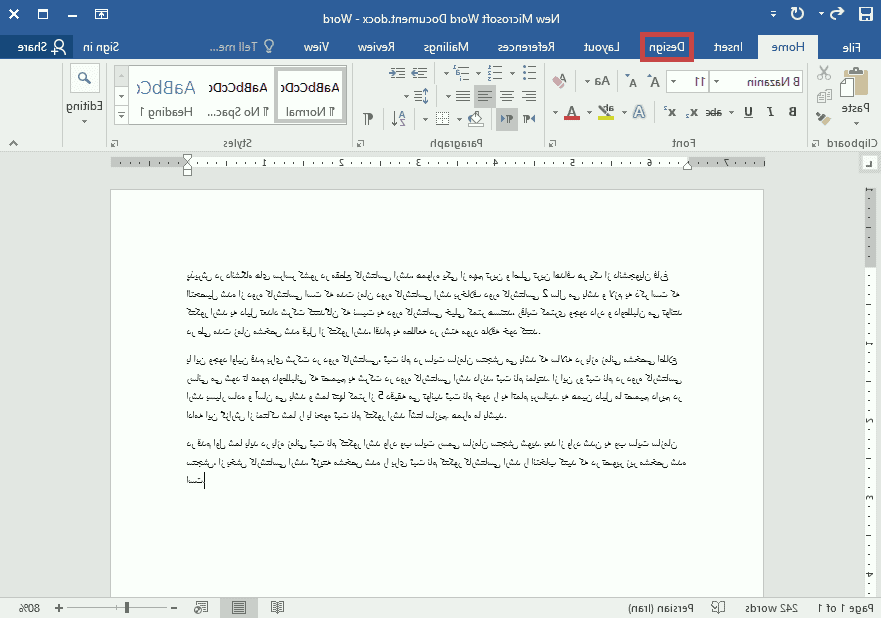
Task: Click Sign in link
Action: point(101,47)
